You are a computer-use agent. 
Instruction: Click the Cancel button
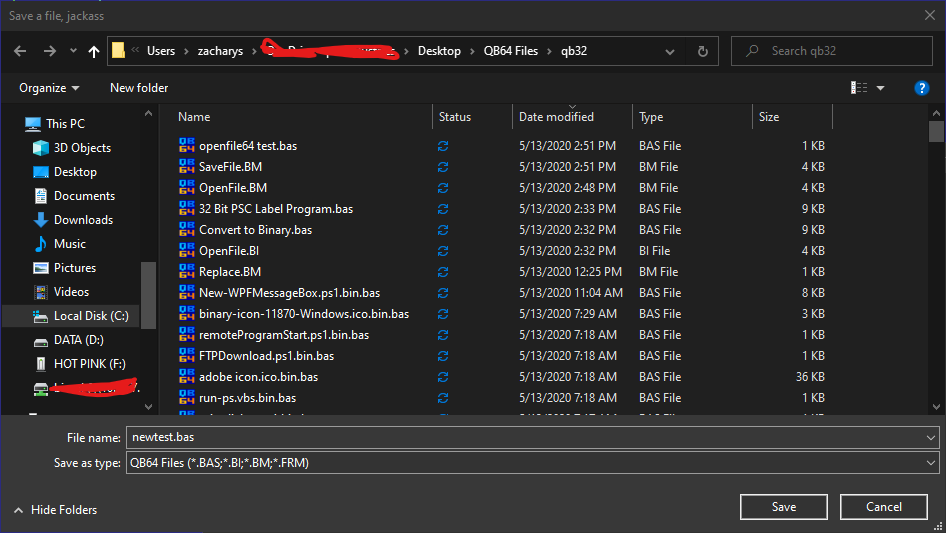883,507
